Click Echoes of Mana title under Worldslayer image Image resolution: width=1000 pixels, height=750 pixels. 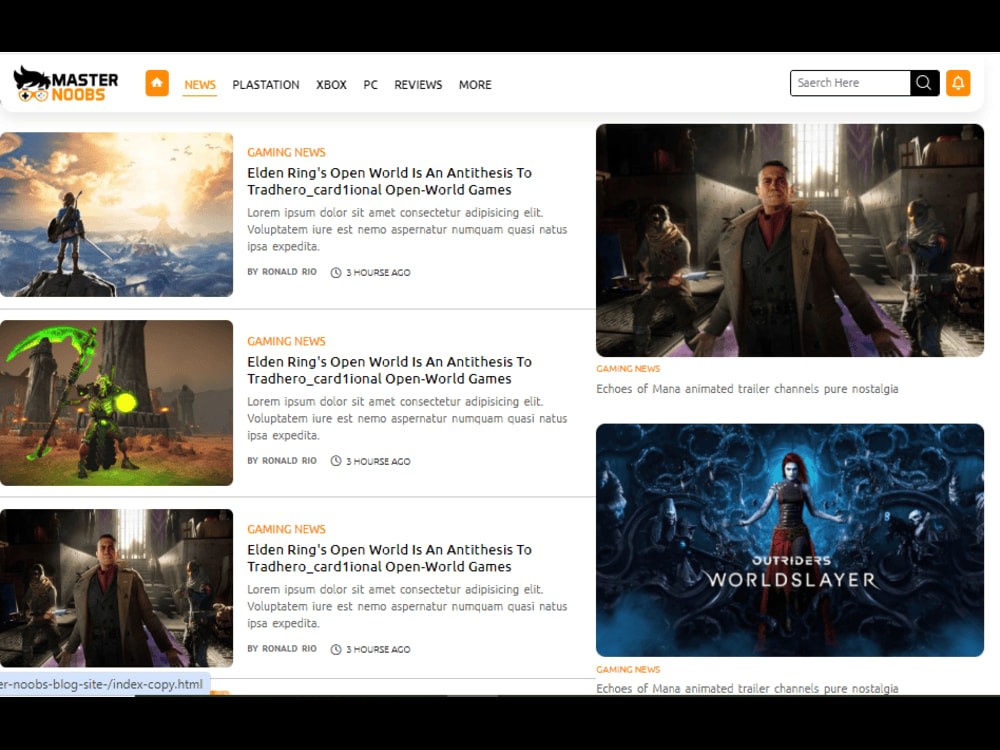point(747,689)
